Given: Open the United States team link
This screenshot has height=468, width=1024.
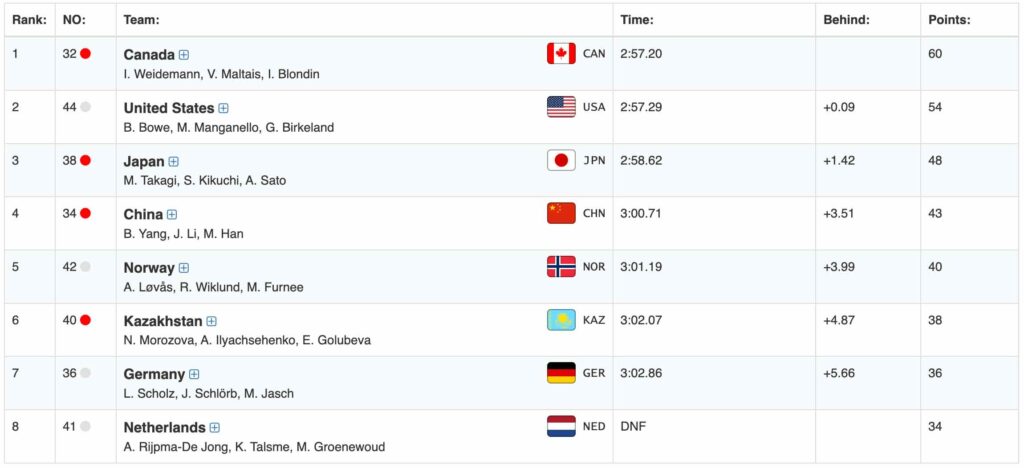Looking at the screenshot, I should [x=168, y=108].
